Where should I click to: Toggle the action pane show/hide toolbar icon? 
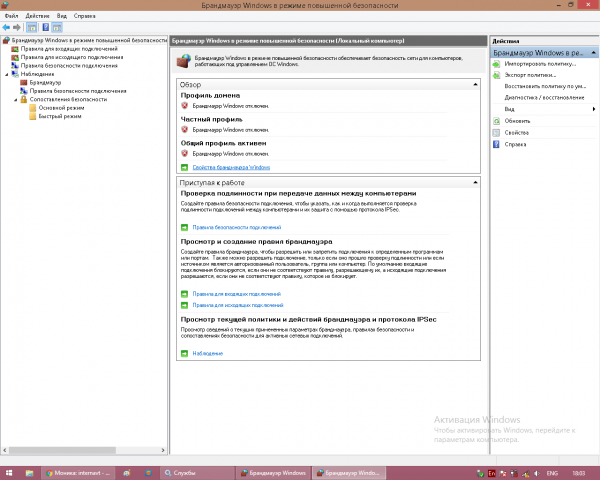pos(57,28)
